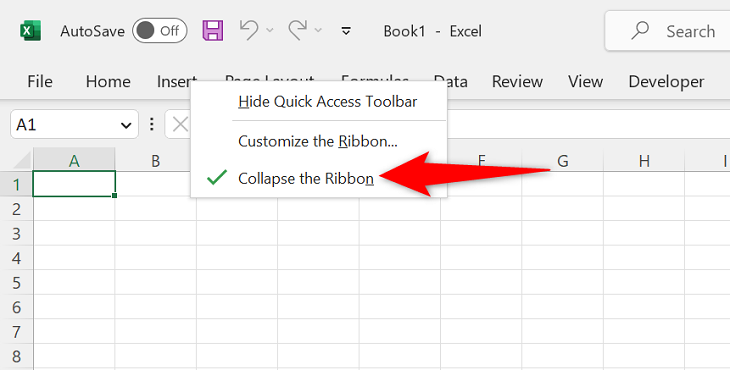Switch to the Developer tab

(x=666, y=81)
